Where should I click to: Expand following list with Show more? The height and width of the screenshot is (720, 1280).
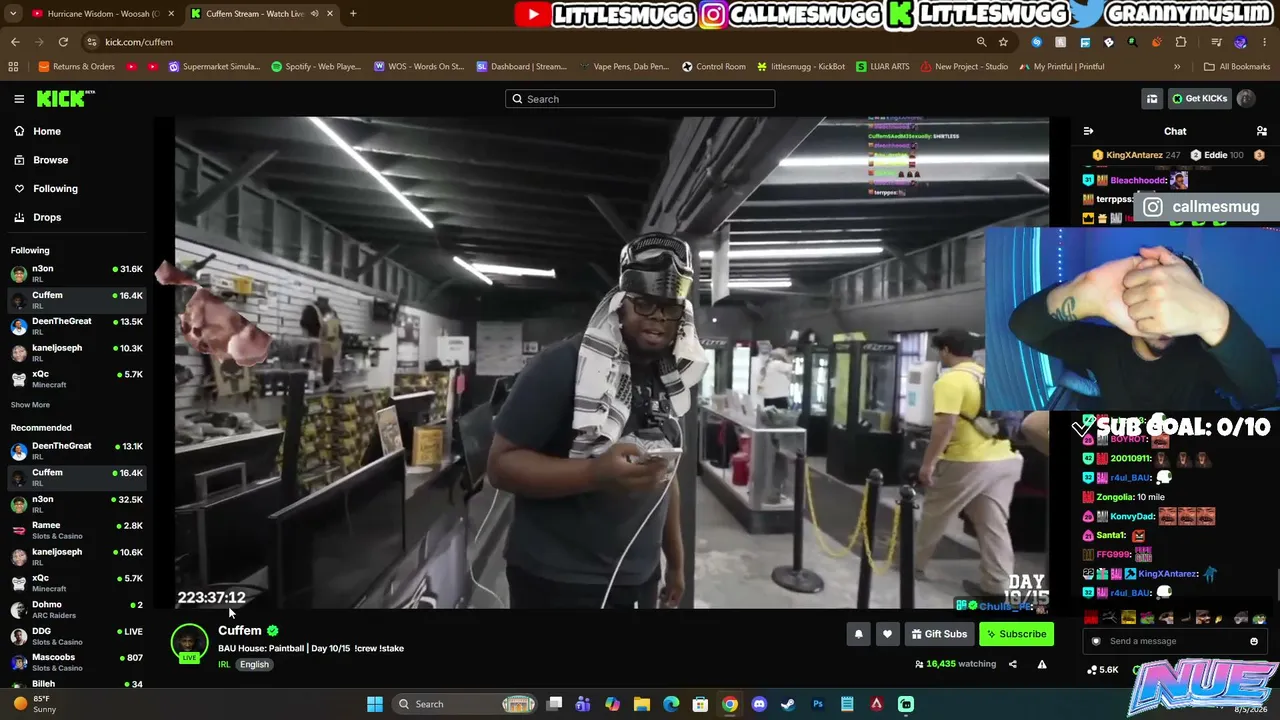30,405
